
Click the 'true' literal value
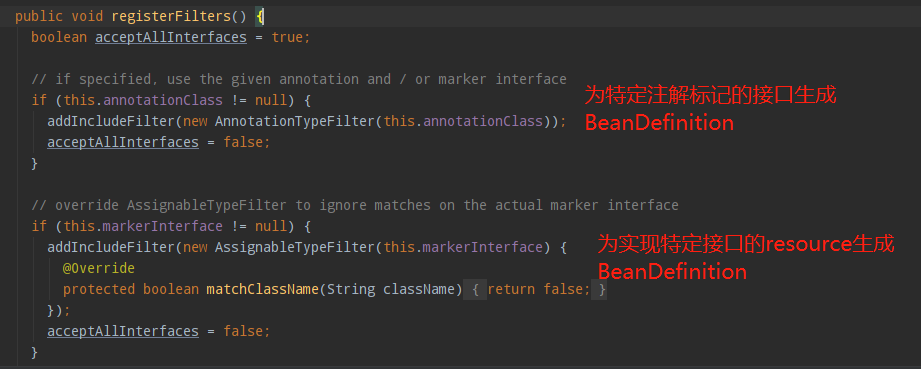click(288, 38)
